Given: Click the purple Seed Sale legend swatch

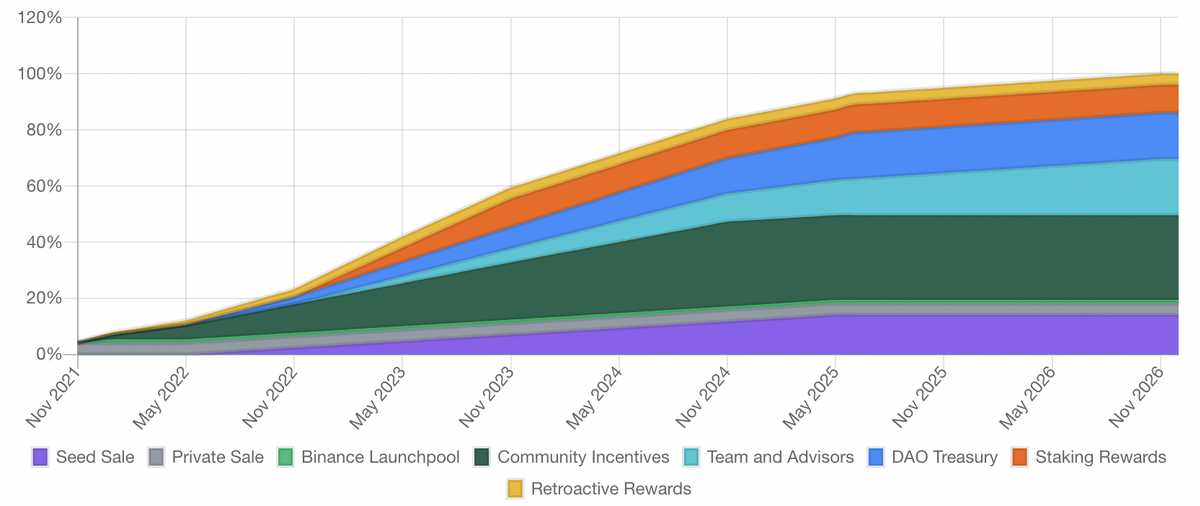Looking at the screenshot, I should click(x=40, y=457).
